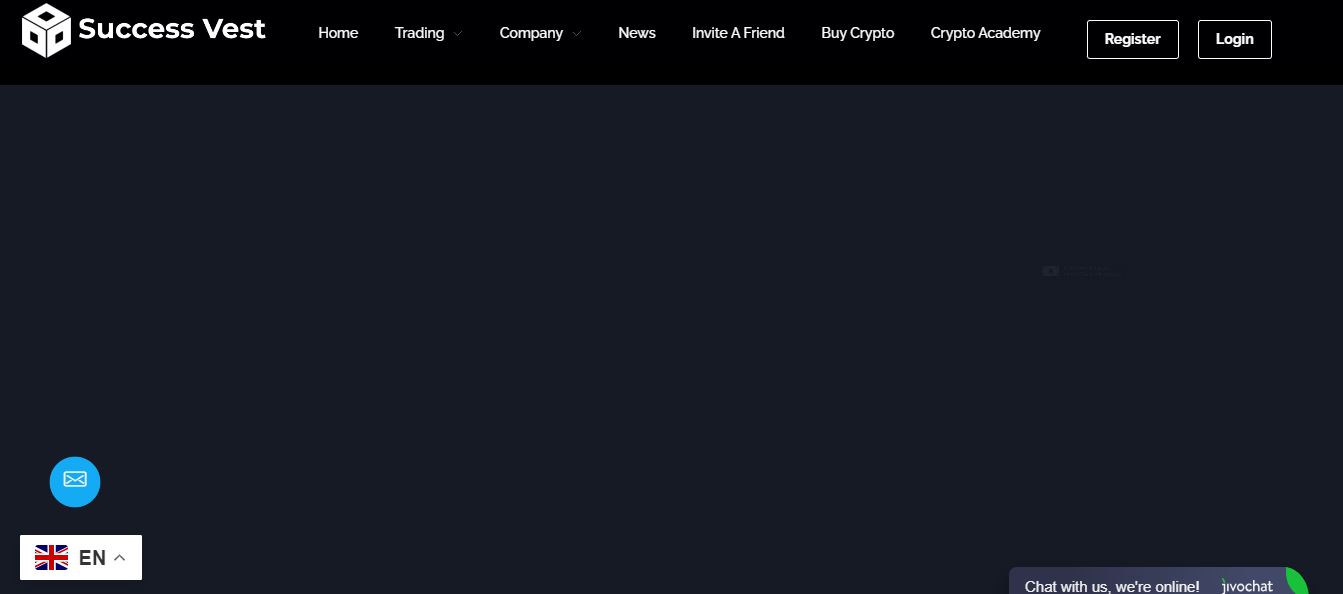
Task: Expand the Company dropdown arrow
Action: [x=577, y=34]
